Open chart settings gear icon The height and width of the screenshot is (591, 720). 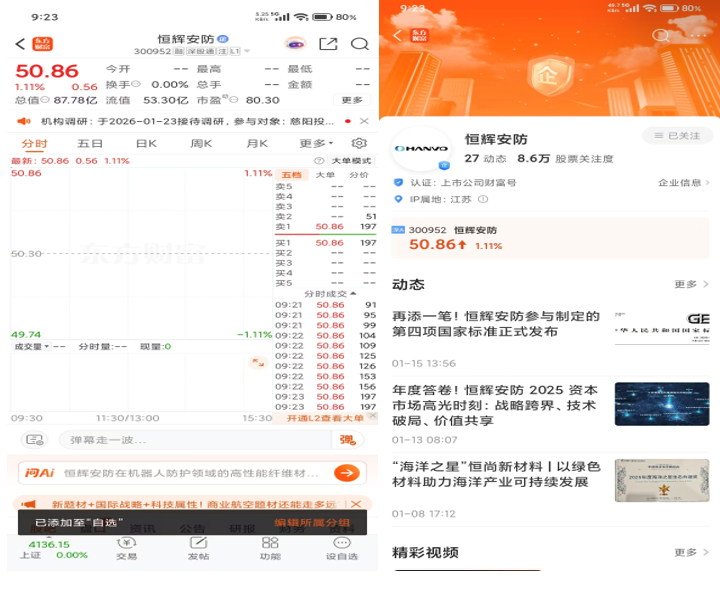pyautogui.click(x=359, y=143)
